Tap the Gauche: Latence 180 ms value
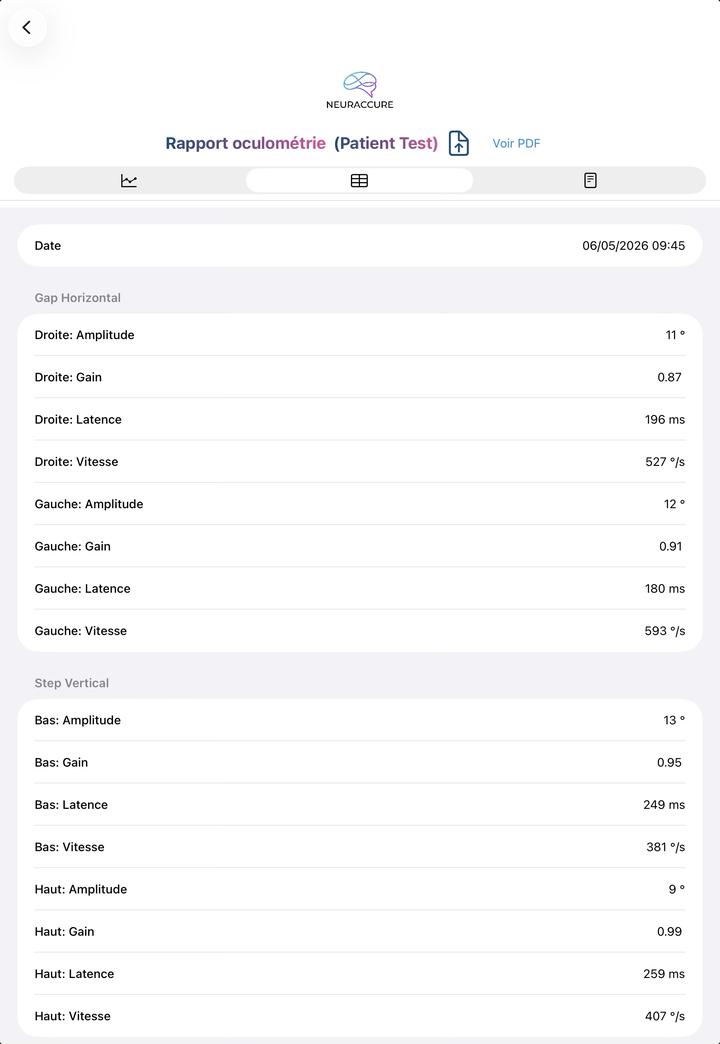Screen dimensions: 720x1044 [665, 589]
